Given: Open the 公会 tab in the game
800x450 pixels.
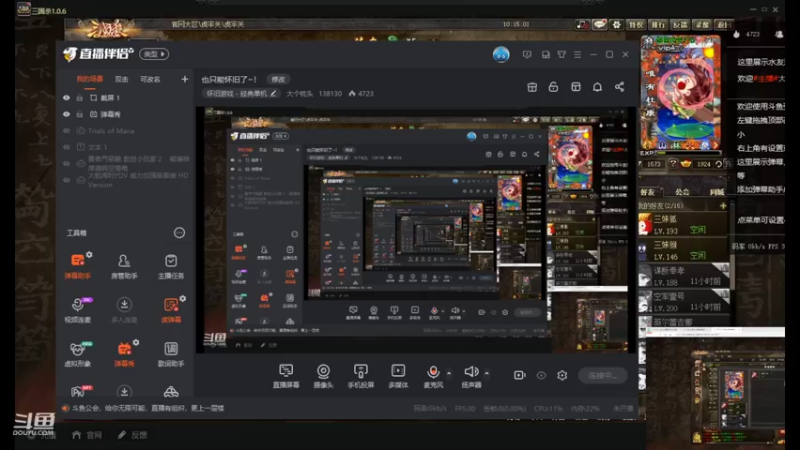Looking at the screenshot, I should 682,192.
